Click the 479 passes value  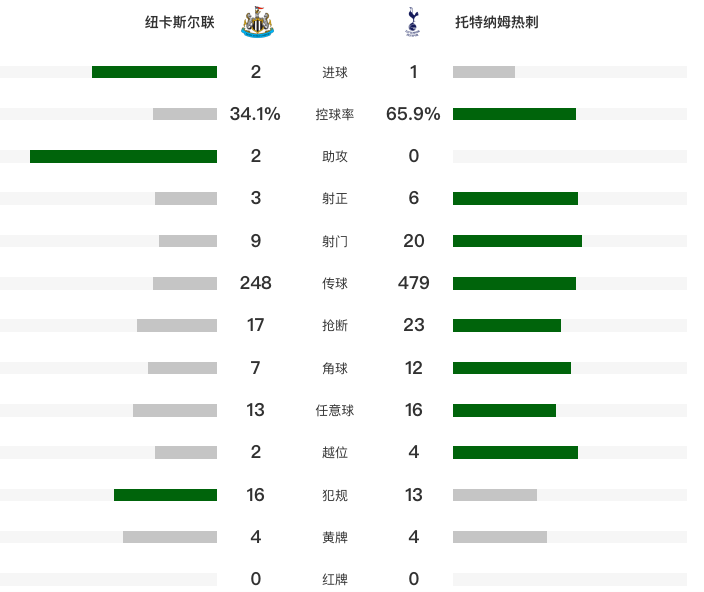click(414, 283)
